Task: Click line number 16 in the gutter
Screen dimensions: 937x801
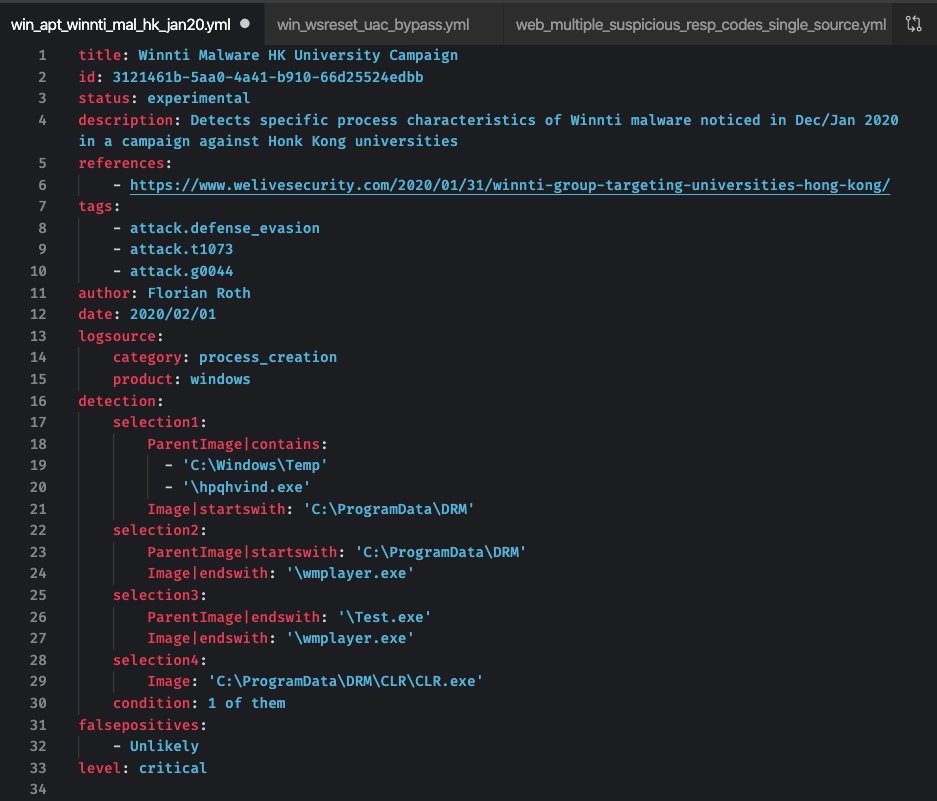Action: [x=38, y=400]
